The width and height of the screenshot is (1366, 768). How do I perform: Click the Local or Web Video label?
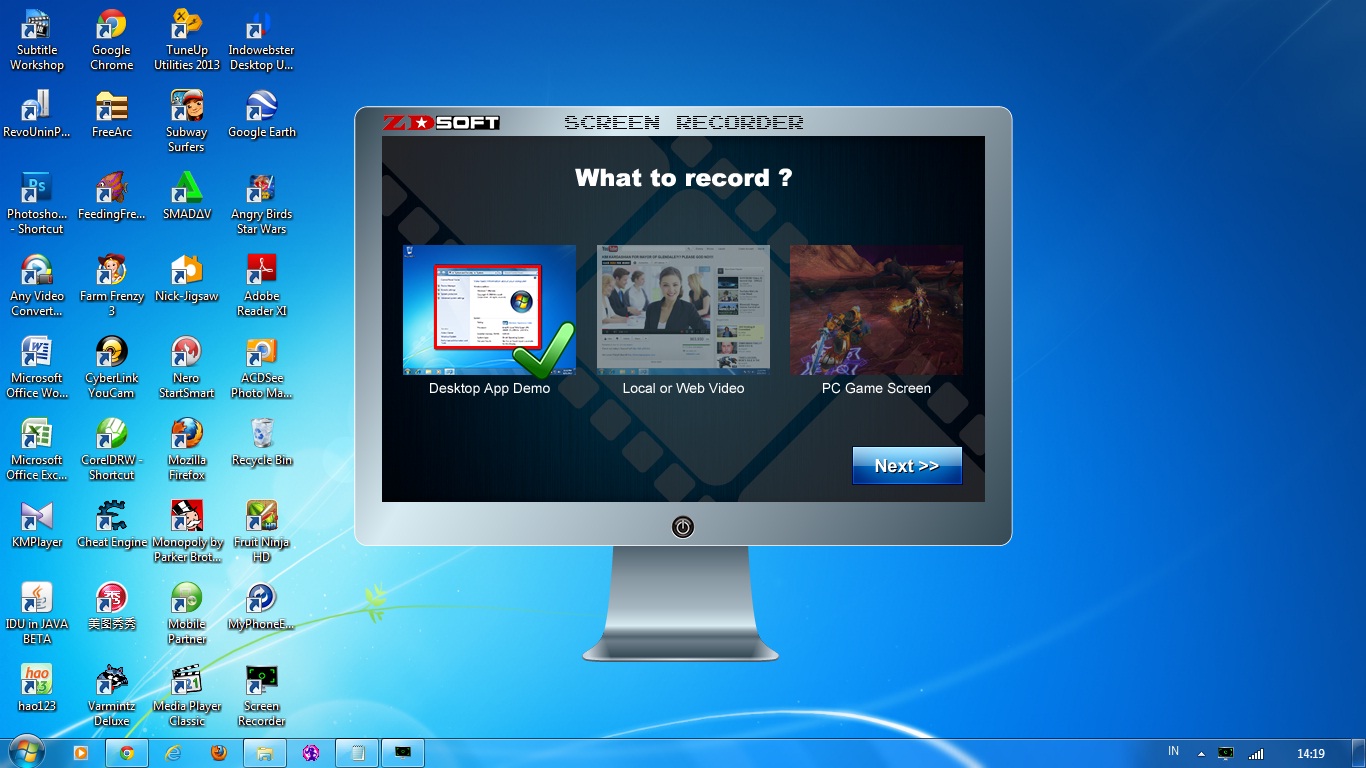pos(683,388)
